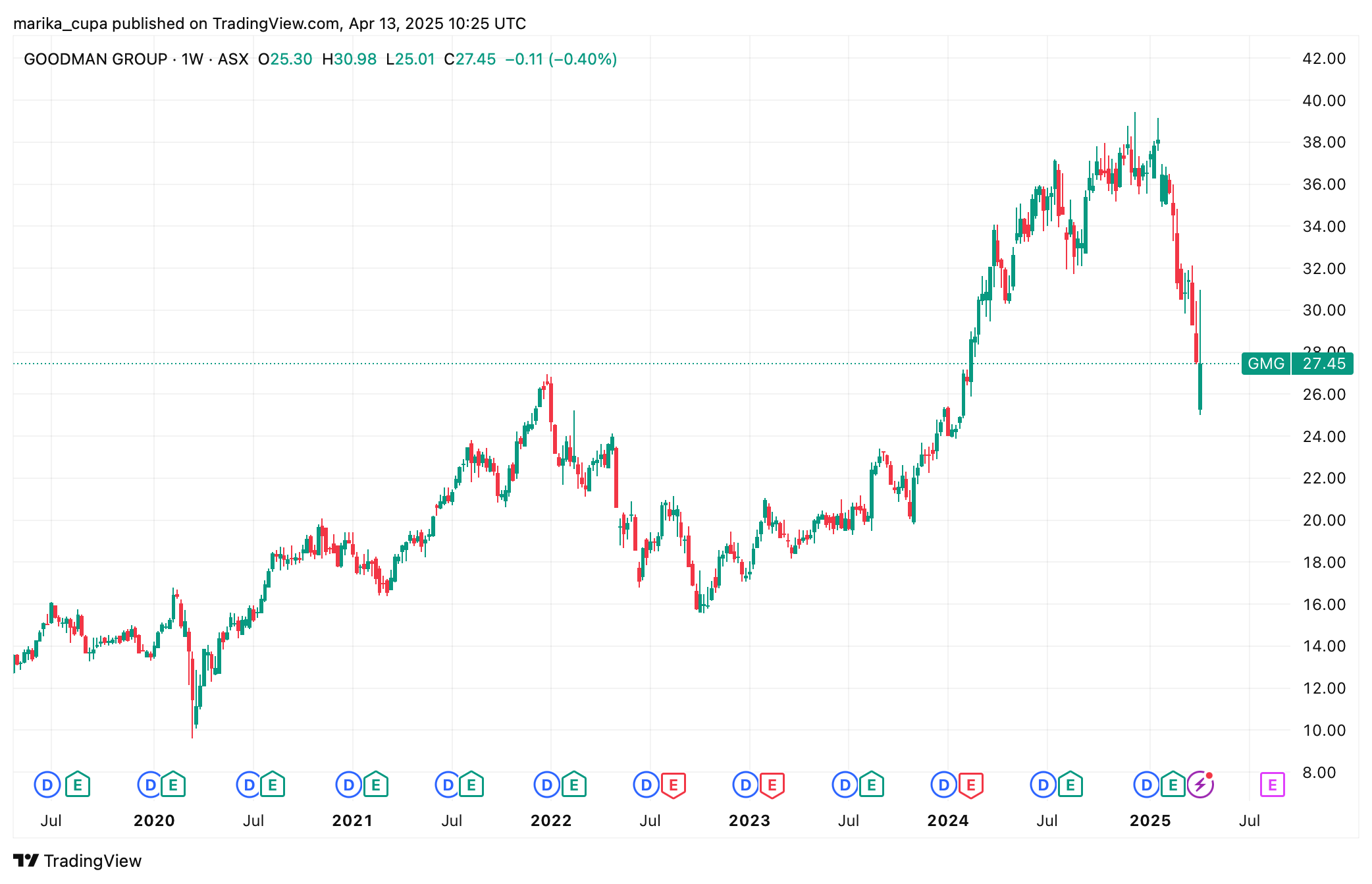Click the last weekly candle near 27.45
The image size is (1372, 884).
click(x=1200, y=386)
